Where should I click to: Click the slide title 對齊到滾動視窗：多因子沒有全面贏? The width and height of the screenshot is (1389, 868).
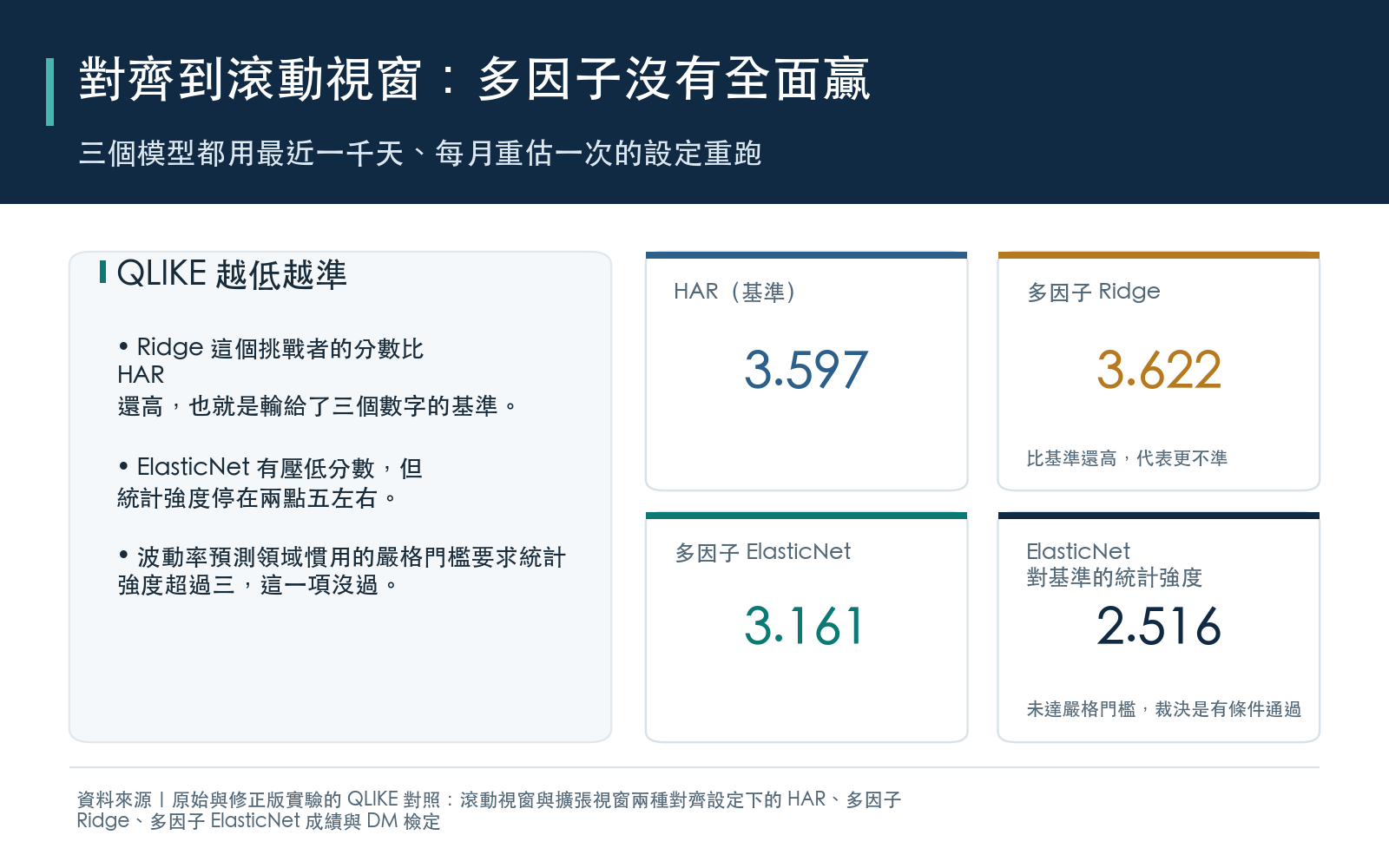(474, 80)
